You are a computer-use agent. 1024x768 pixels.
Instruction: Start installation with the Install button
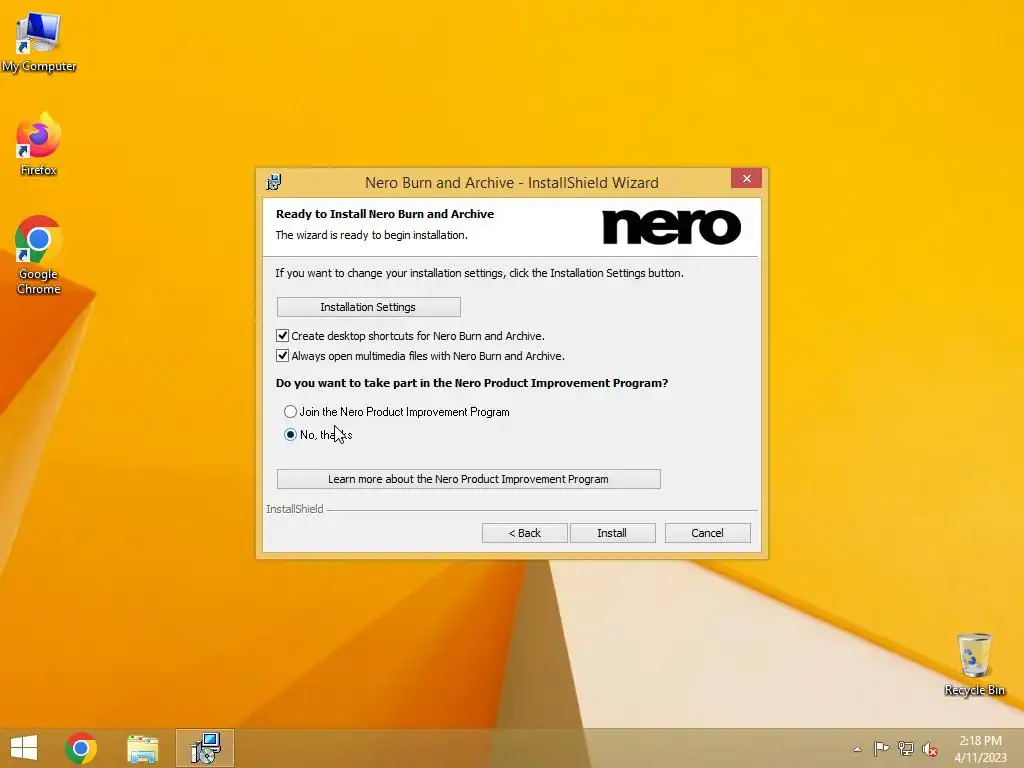click(x=612, y=533)
